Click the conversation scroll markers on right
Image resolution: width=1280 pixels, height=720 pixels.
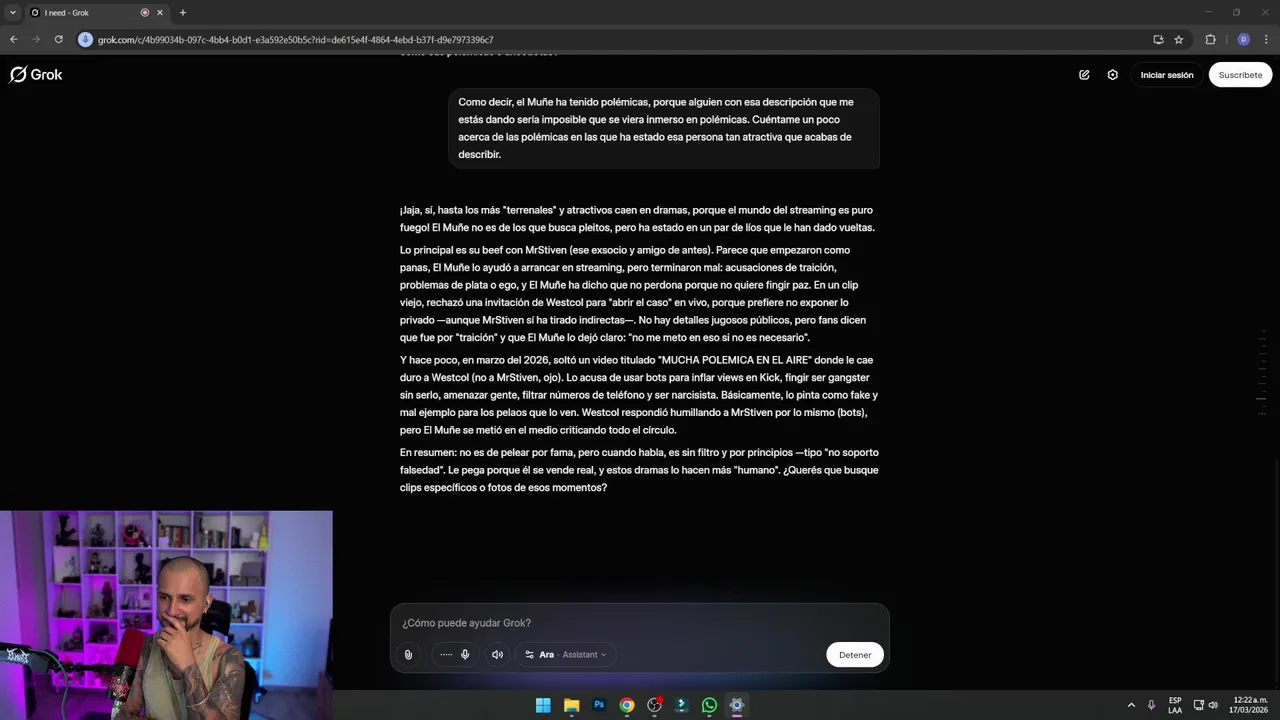(x=1263, y=372)
